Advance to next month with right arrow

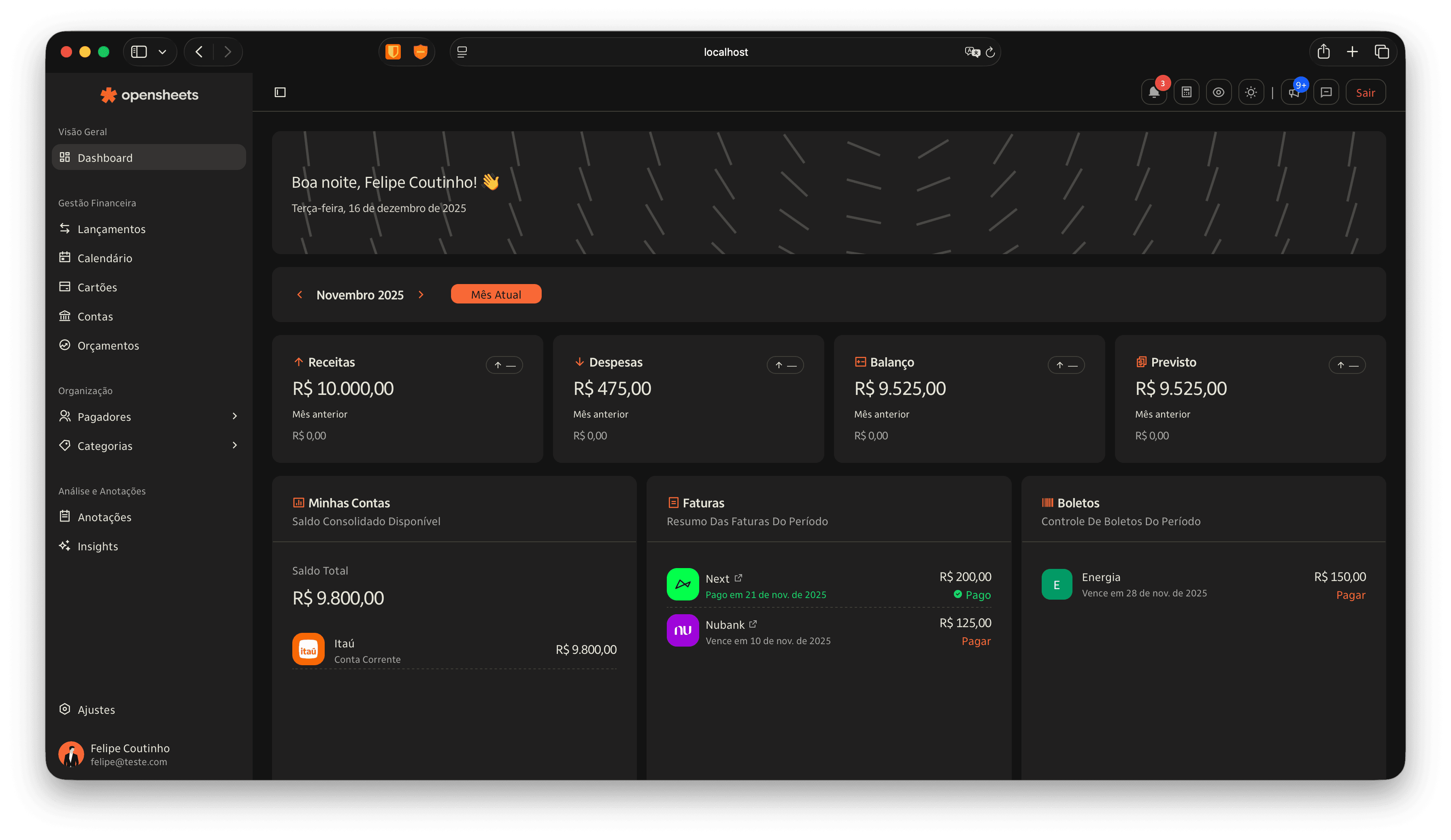(x=421, y=295)
